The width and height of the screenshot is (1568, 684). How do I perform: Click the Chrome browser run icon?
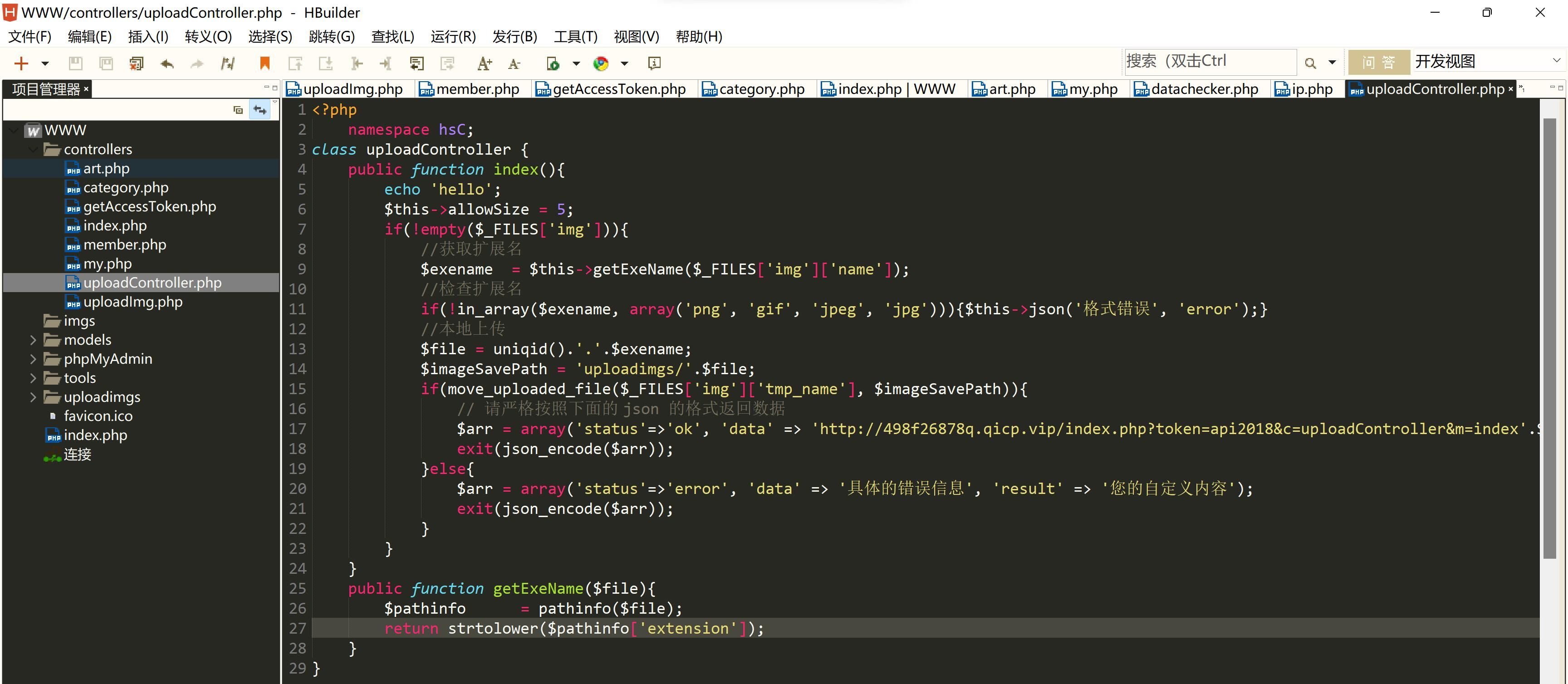(601, 64)
